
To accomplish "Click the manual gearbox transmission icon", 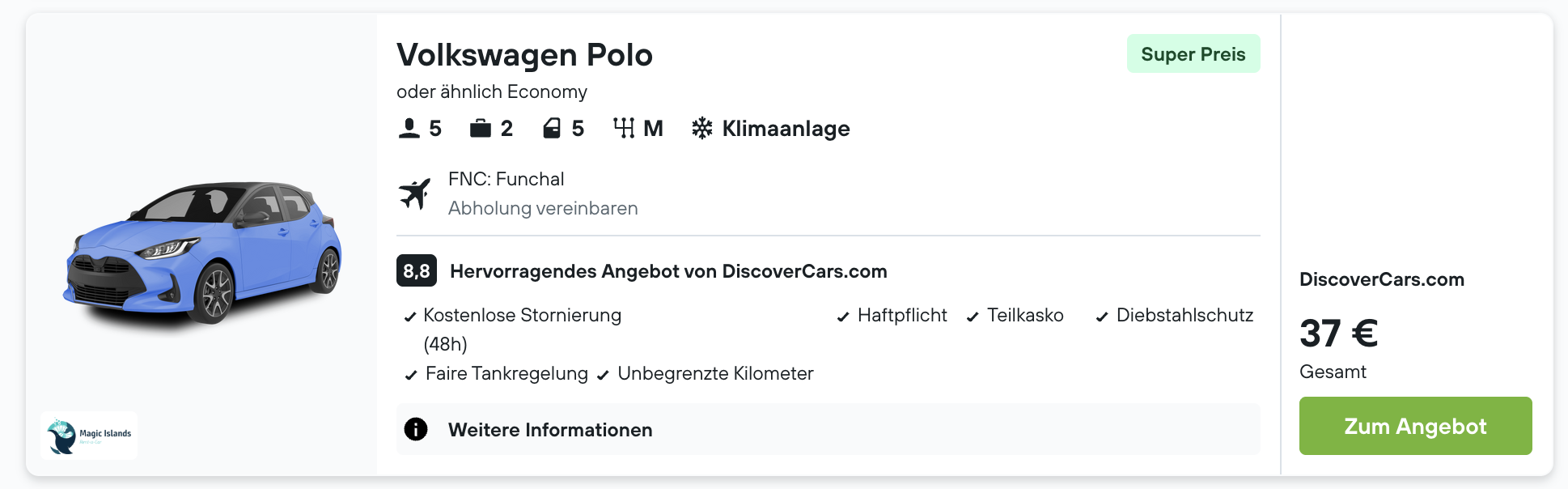I will pyautogui.click(x=624, y=129).
